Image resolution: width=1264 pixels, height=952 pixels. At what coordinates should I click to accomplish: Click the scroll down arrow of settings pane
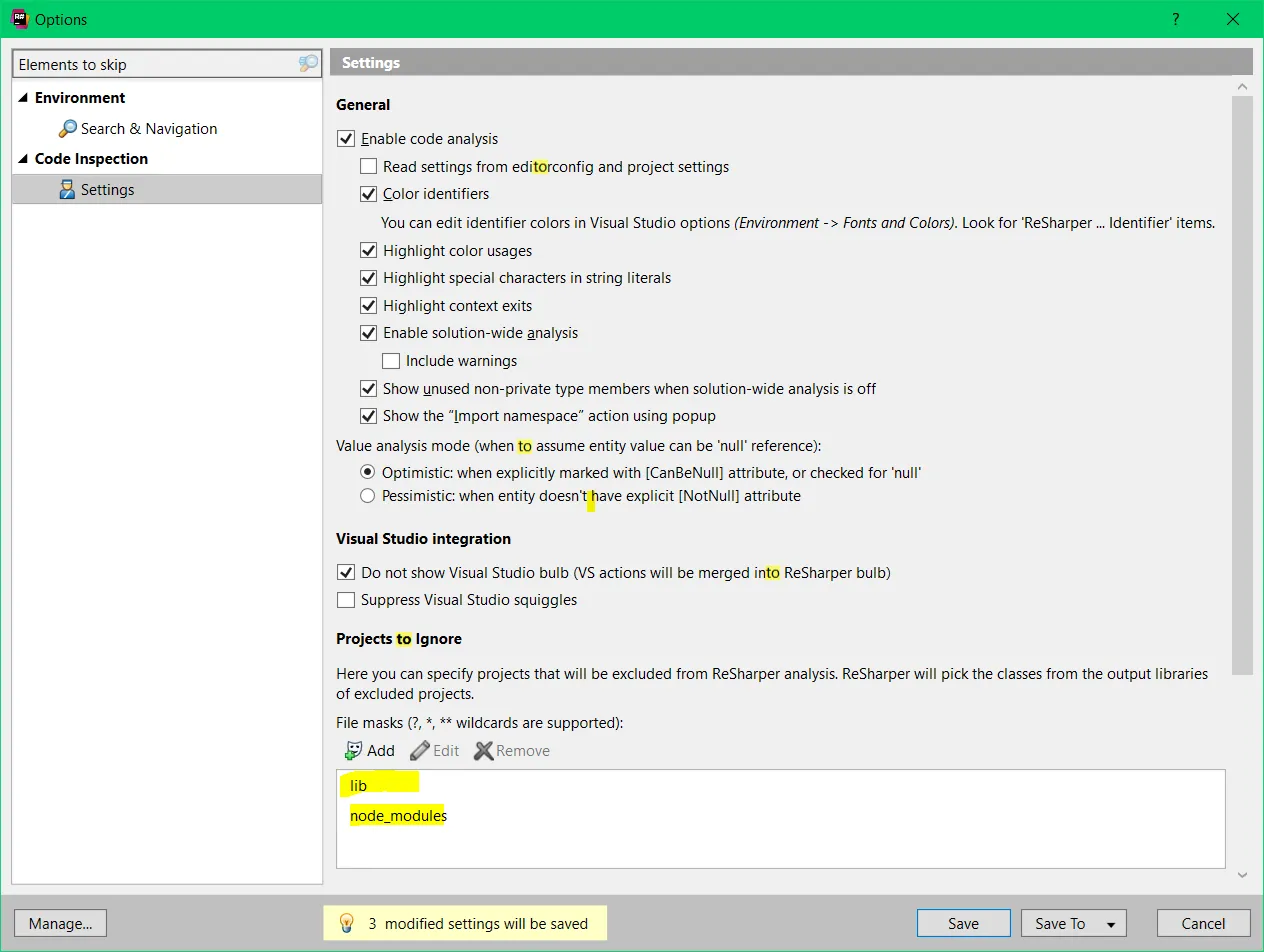pos(1242,875)
